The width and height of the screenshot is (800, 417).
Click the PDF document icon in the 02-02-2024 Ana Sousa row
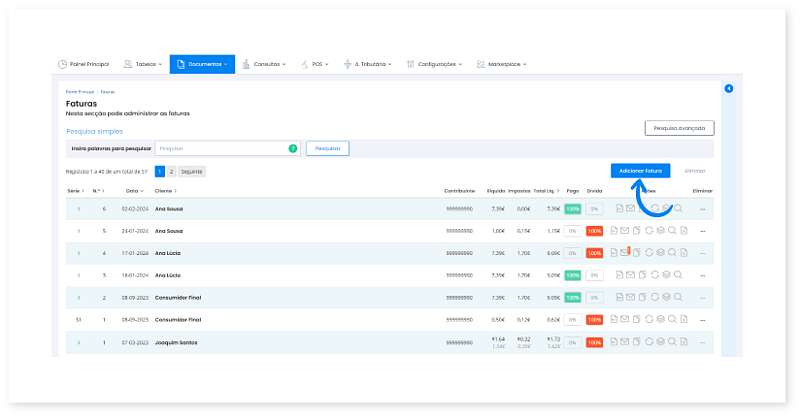[619, 208]
